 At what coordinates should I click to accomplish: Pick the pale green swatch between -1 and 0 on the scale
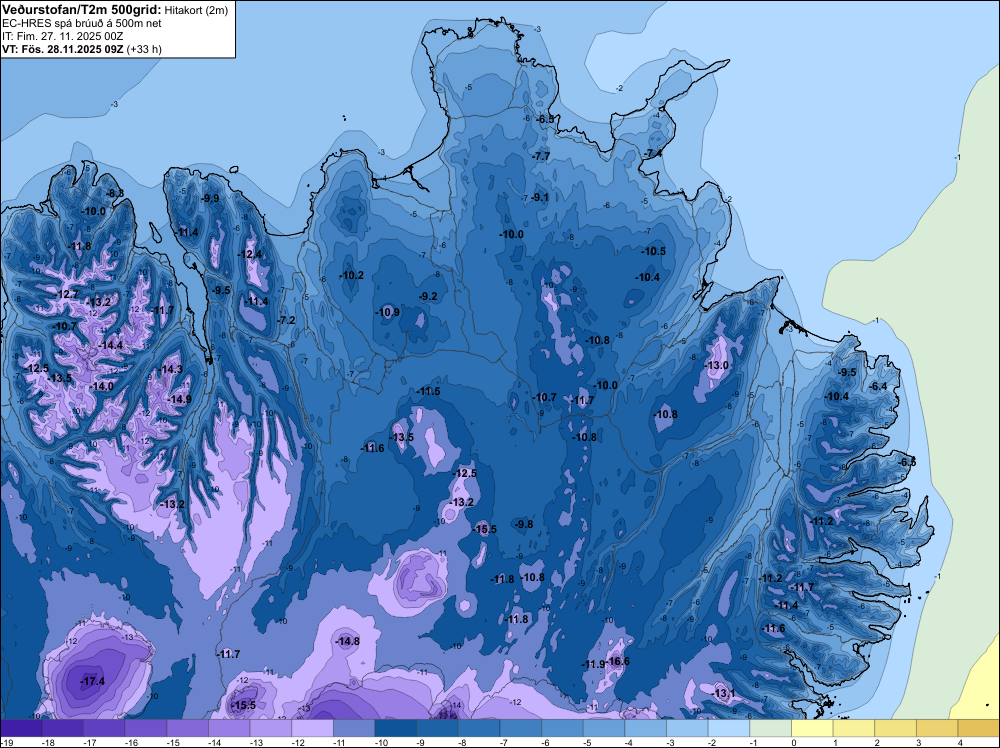coord(770,728)
